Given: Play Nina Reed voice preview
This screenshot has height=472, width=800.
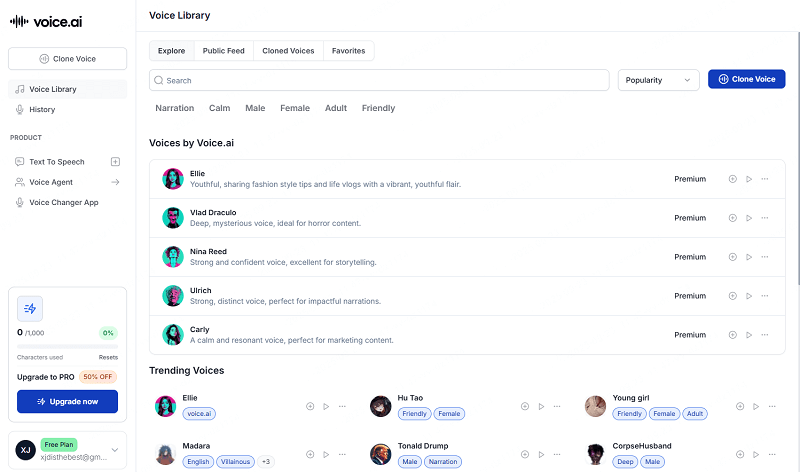Looking at the screenshot, I should point(749,257).
